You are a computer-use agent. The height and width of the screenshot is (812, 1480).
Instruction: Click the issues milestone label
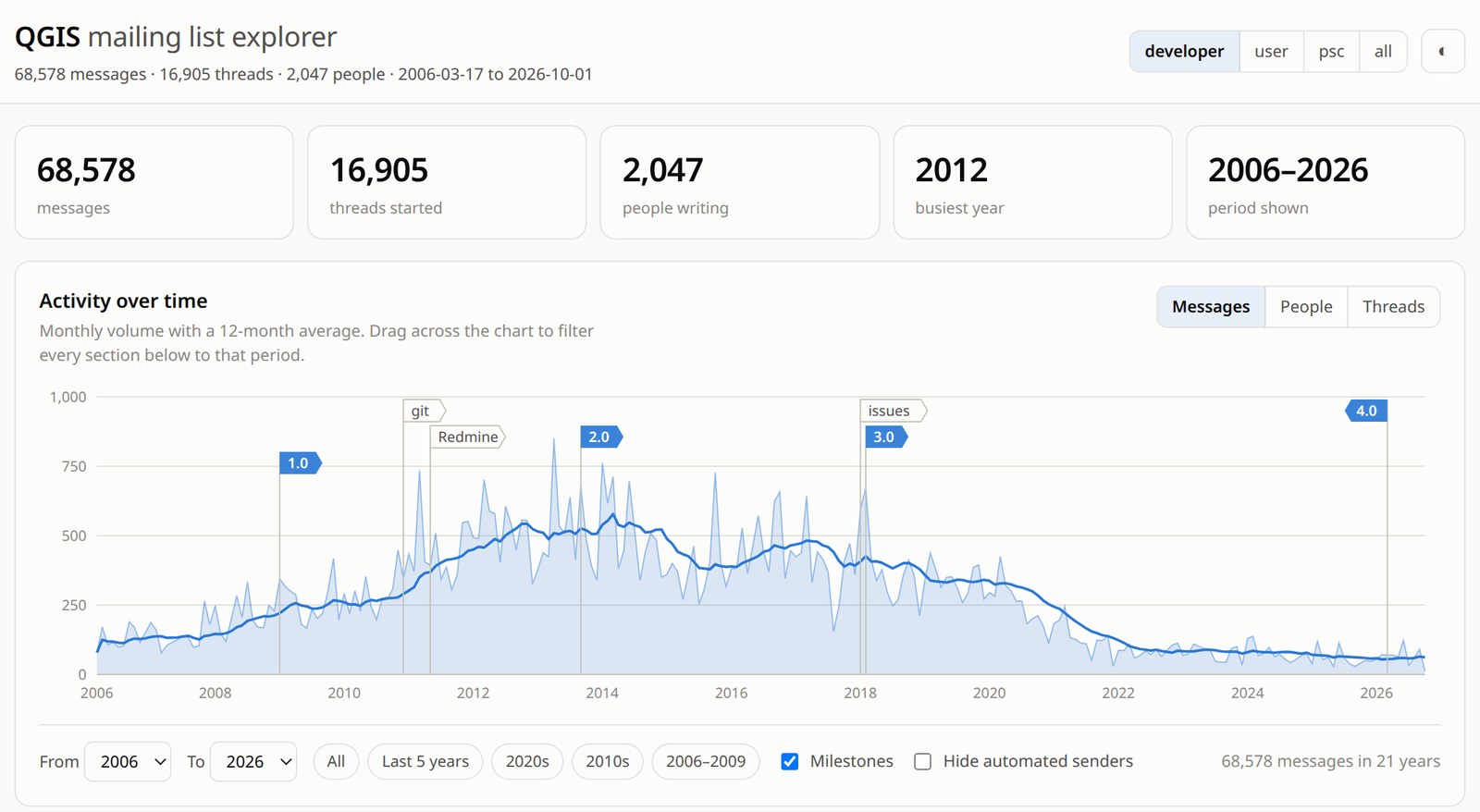click(893, 411)
